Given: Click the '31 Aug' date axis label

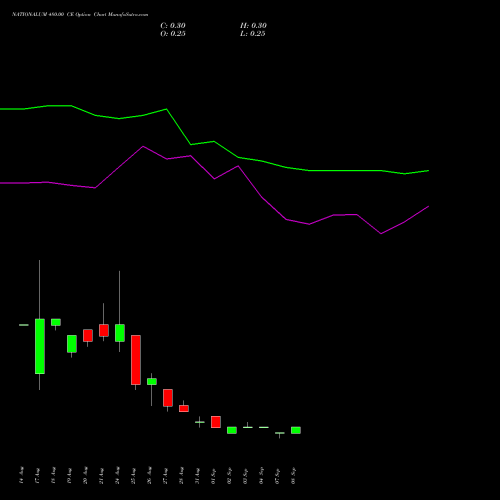Looking at the screenshot, I should click(198, 475).
